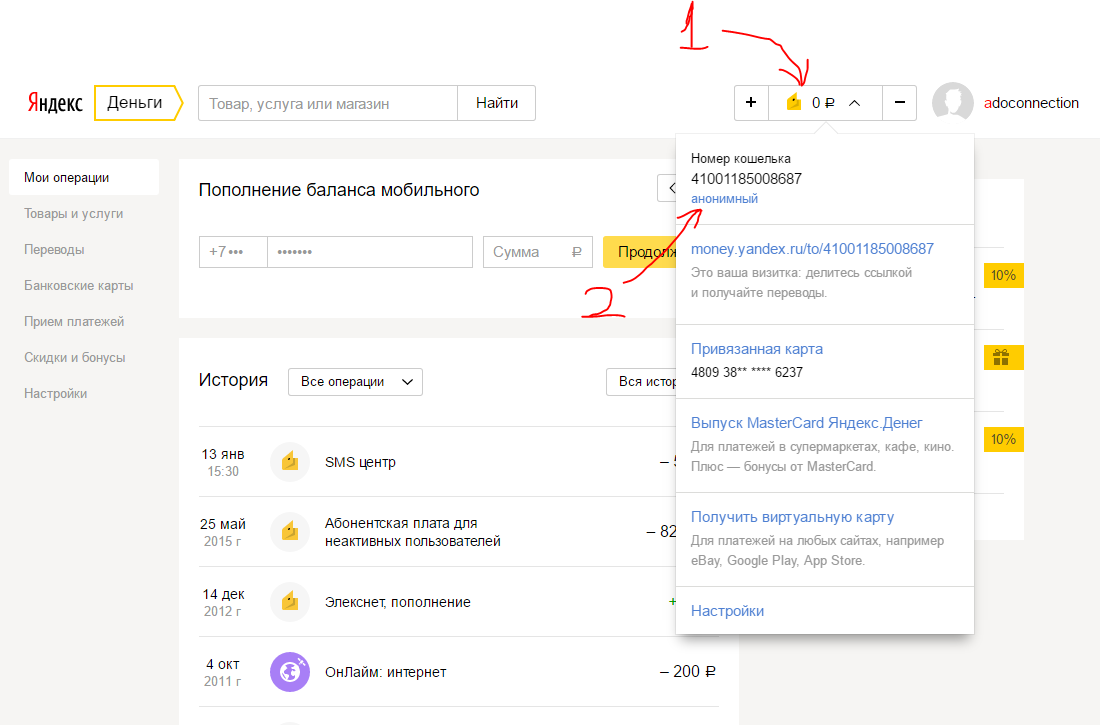Open Переводы in the sidebar
Screen dimensions: 1100x725
54,249
